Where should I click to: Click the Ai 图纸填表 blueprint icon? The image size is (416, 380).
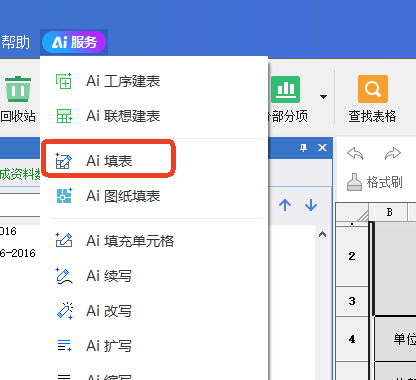[x=64, y=196]
